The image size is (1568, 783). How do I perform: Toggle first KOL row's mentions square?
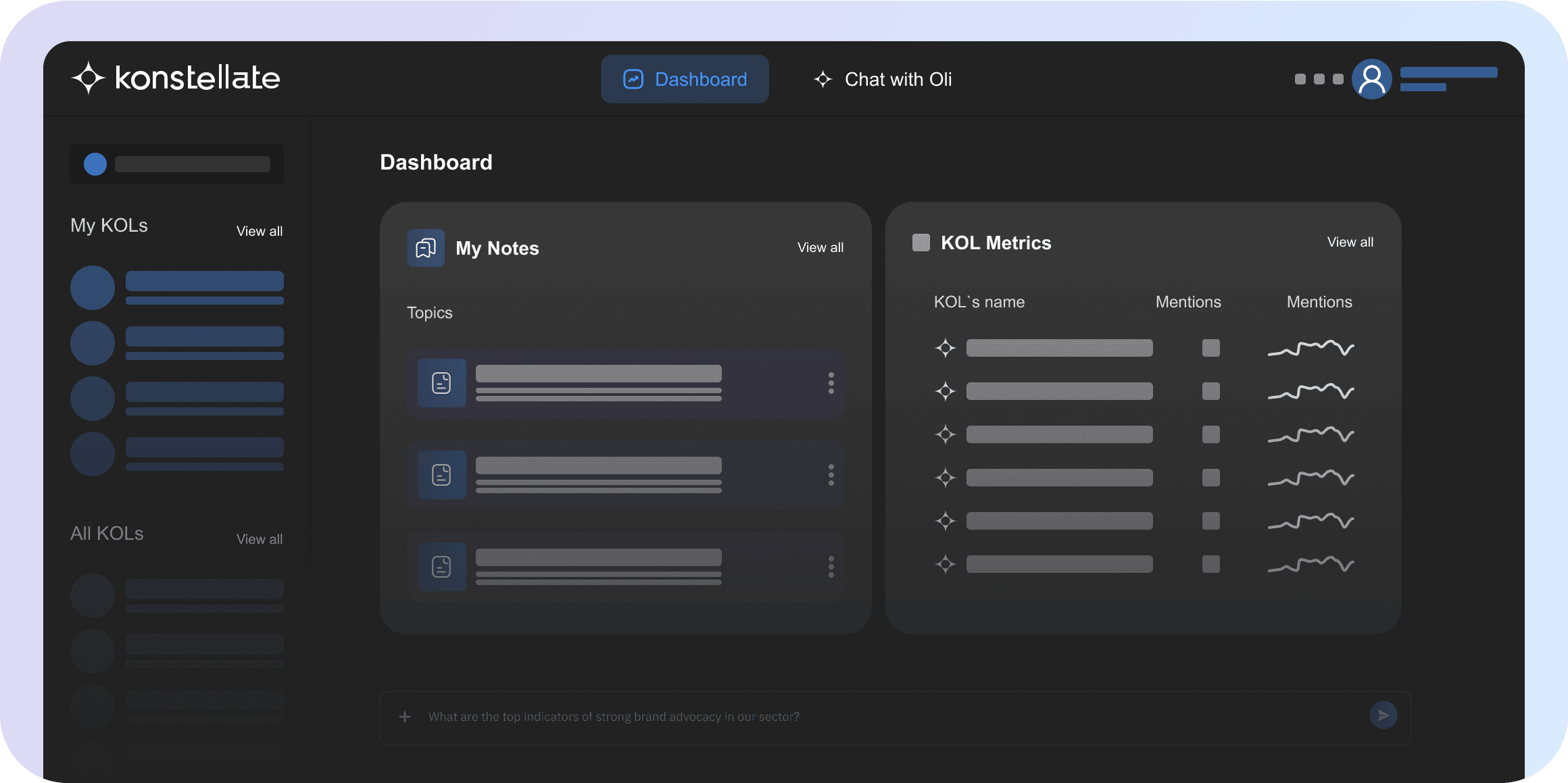[1210, 348]
